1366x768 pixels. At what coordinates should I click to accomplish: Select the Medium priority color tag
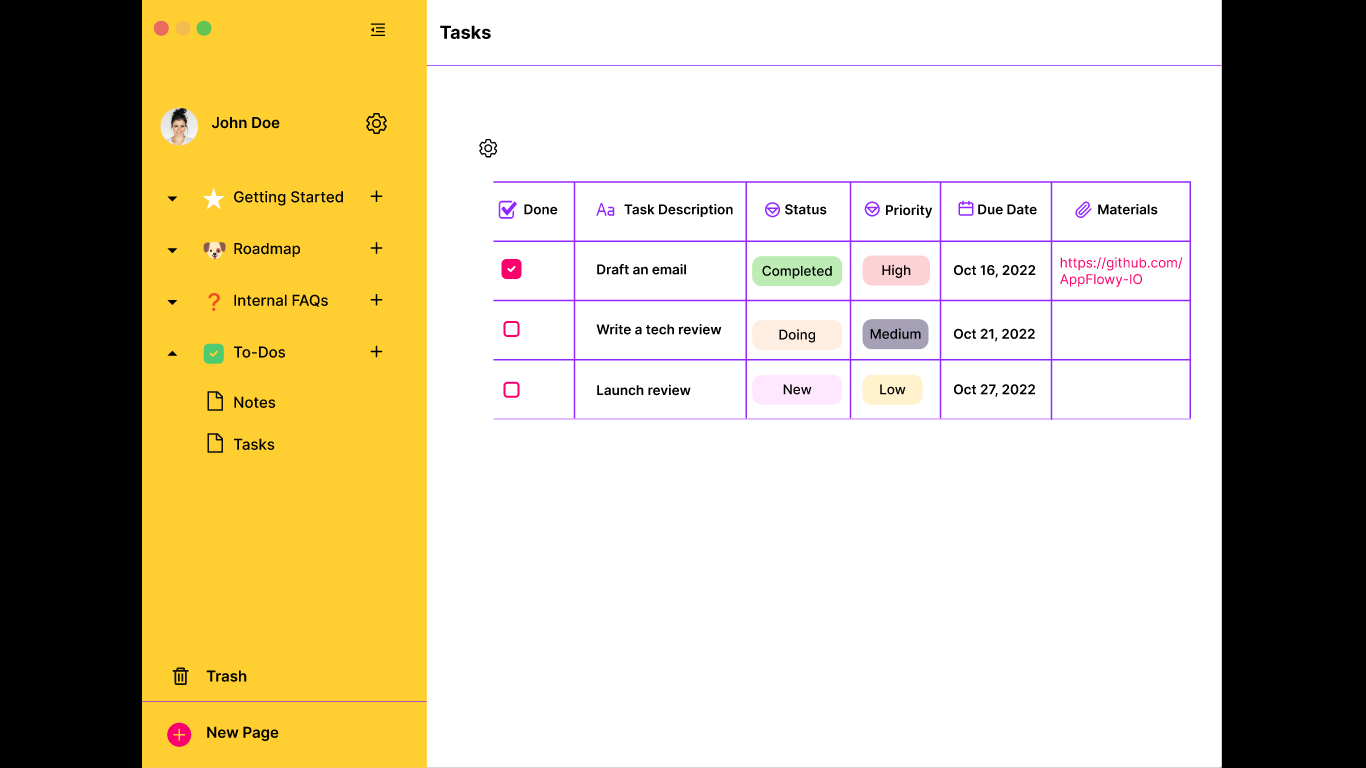click(895, 334)
